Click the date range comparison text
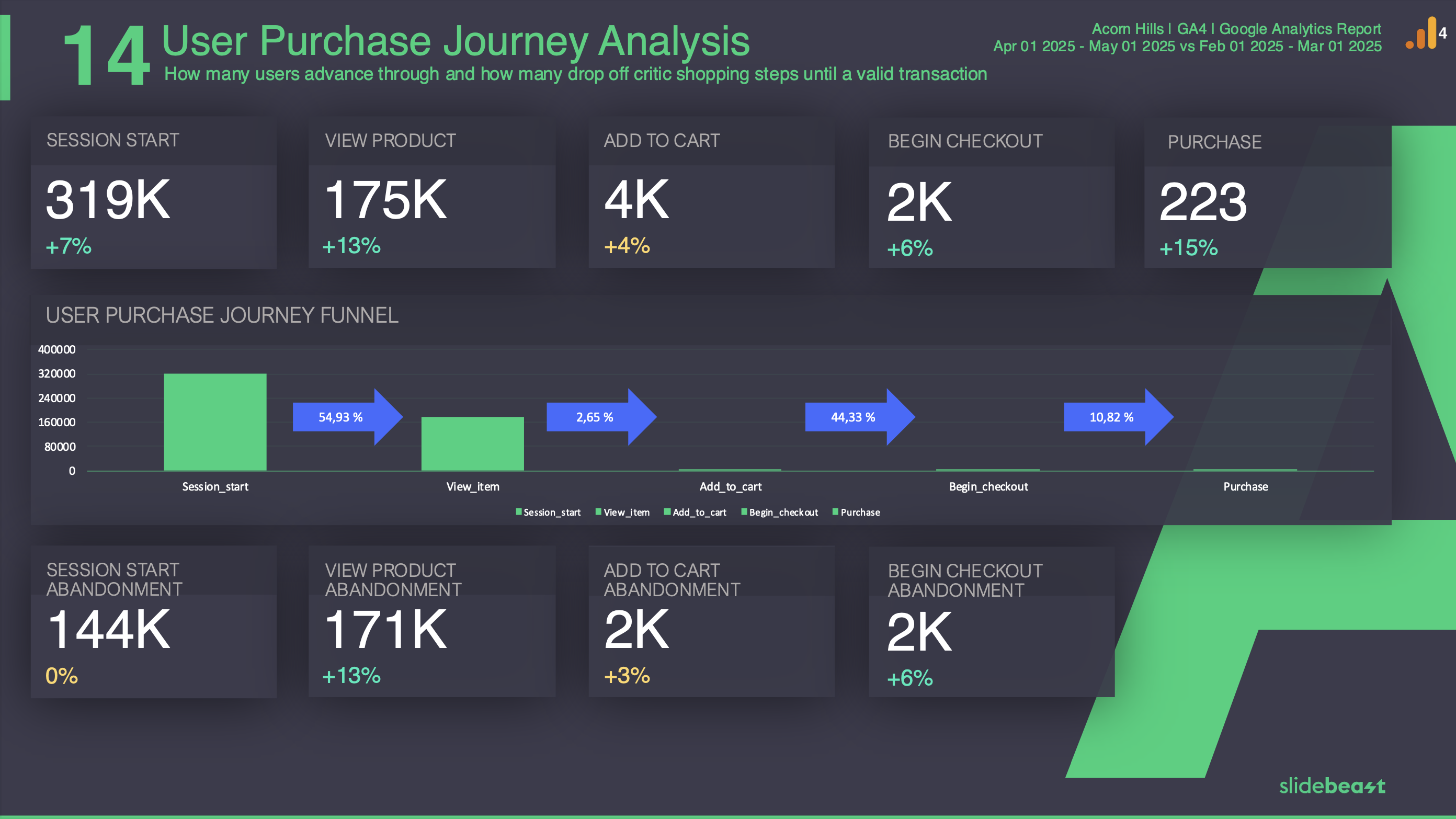 pyautogui.click(x=1188, y=47)
